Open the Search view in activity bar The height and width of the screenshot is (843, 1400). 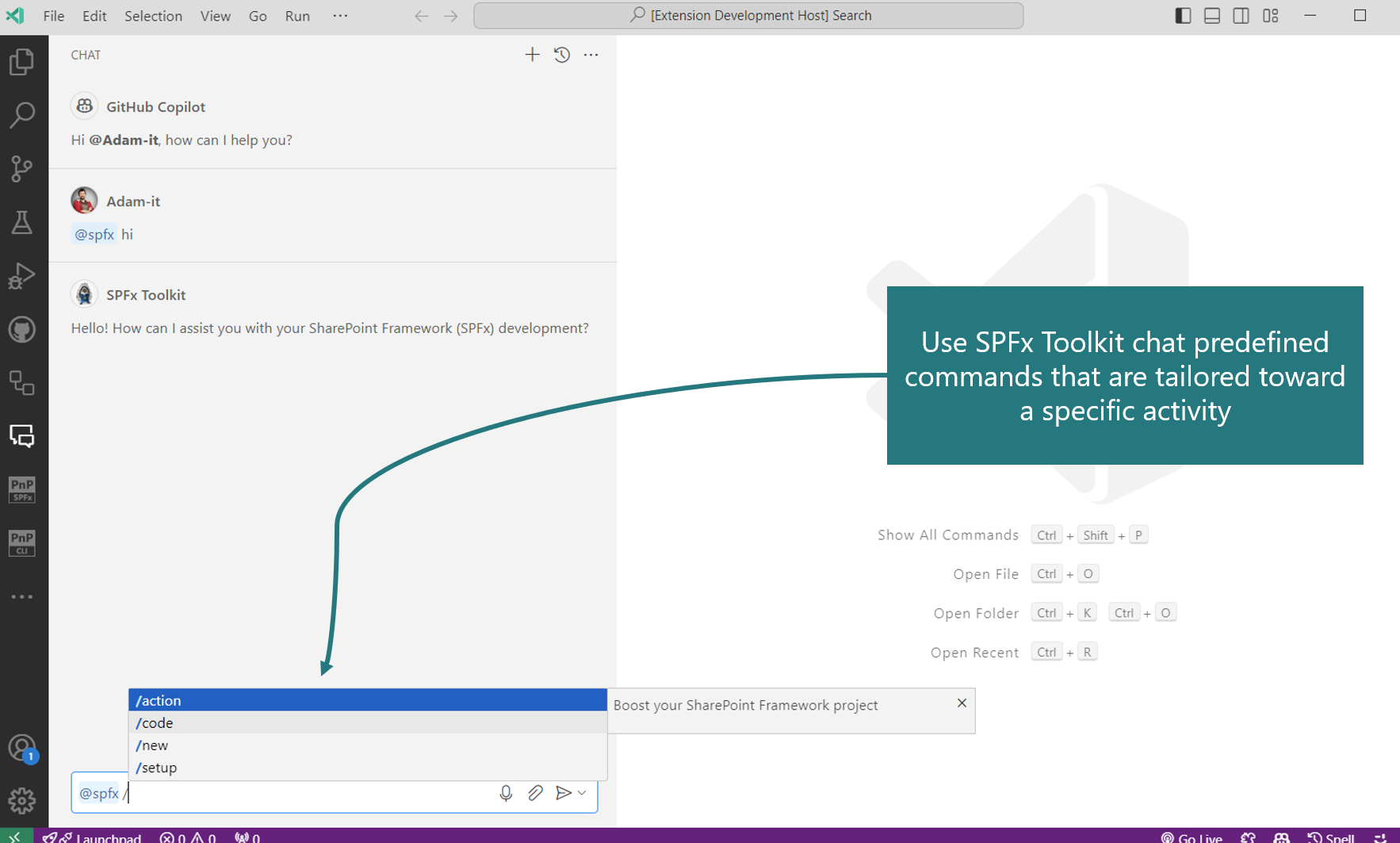(x=22, y=115)
